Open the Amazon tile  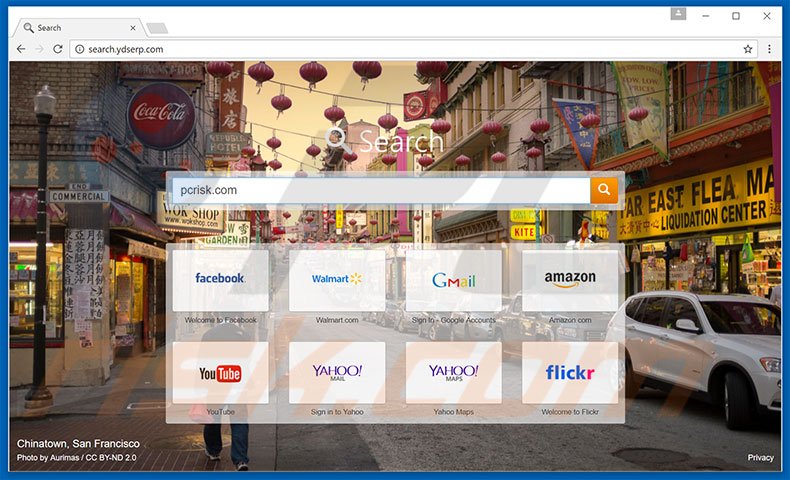click(570, 280)
